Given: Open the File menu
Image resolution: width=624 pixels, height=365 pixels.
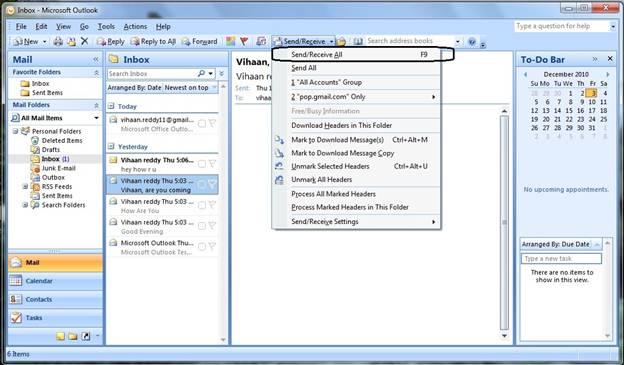Looking at the screenshot, I should click(x=21, y=26).
